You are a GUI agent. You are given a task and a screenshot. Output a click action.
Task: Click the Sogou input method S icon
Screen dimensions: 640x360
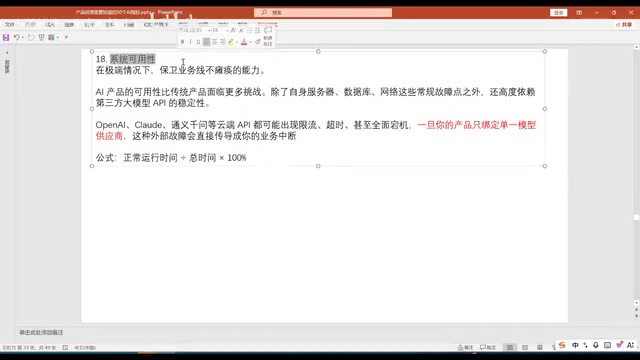coord(562,345)
